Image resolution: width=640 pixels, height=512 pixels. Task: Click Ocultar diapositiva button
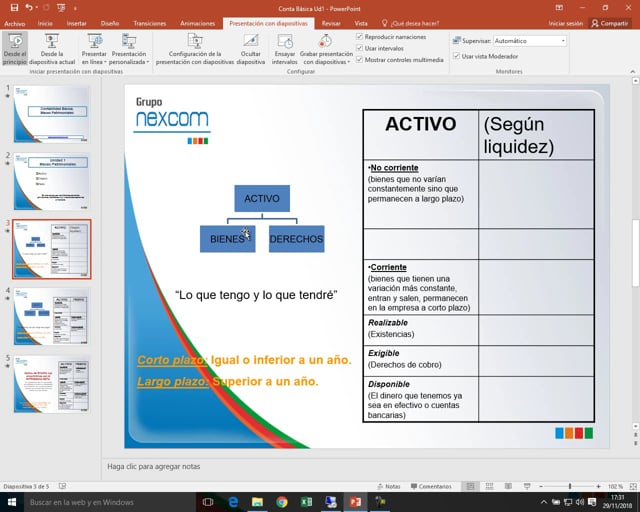click(x=251, y=49)
